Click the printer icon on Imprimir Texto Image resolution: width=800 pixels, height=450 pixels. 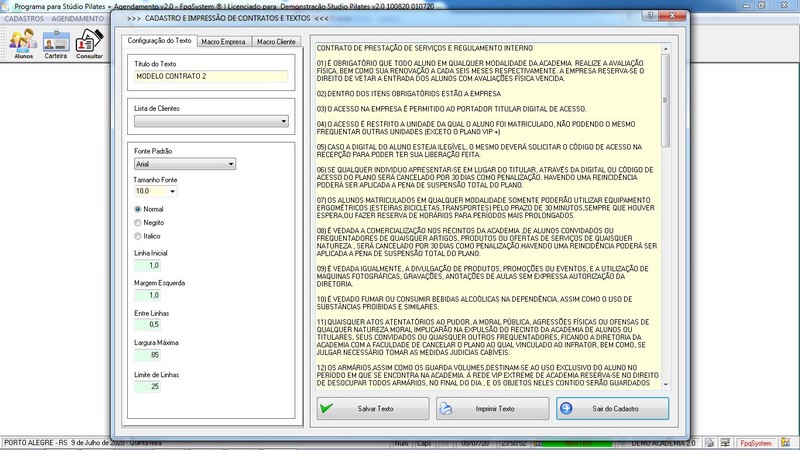[x=446, y=408]
